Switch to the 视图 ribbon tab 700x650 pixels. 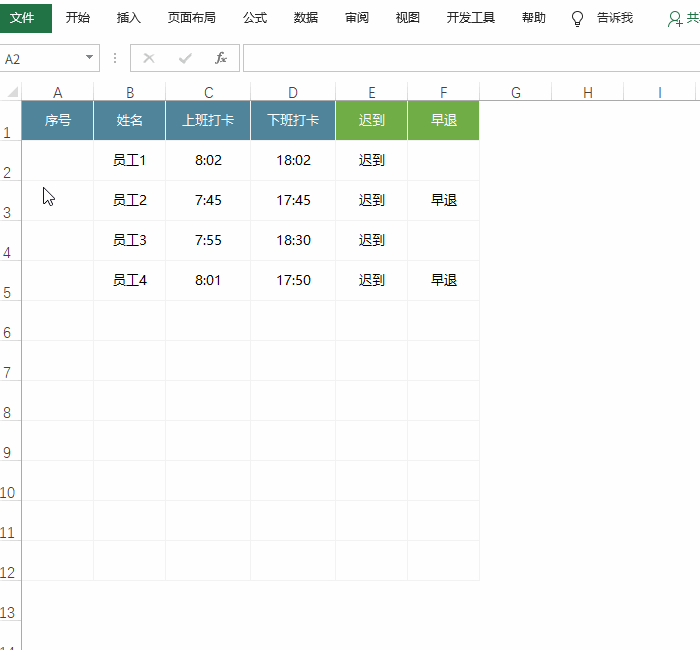408,17
